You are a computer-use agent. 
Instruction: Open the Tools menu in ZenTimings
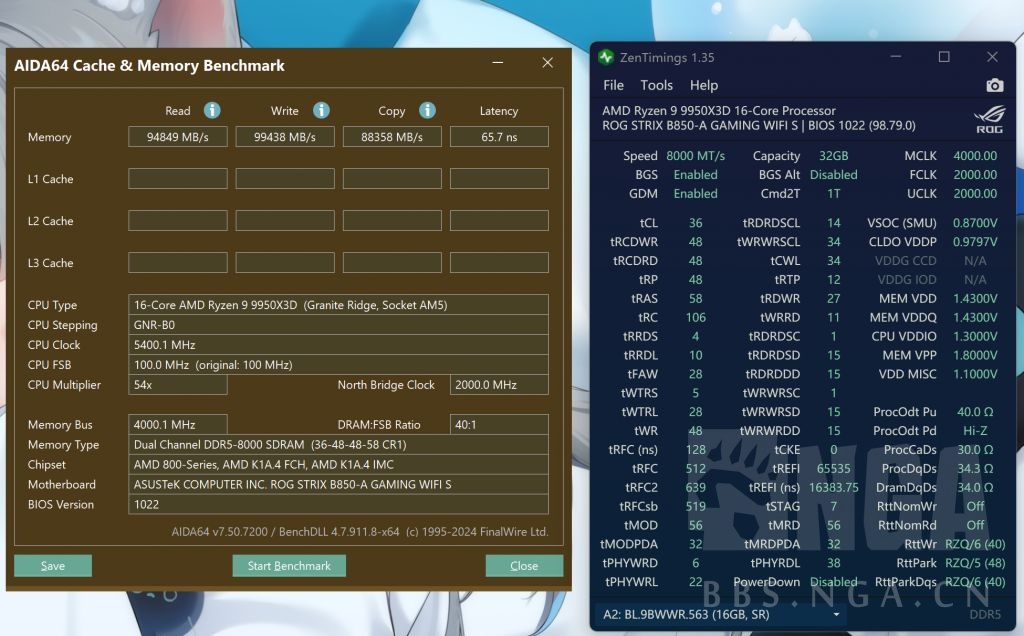pyautogui.click(x=656, y=85)
